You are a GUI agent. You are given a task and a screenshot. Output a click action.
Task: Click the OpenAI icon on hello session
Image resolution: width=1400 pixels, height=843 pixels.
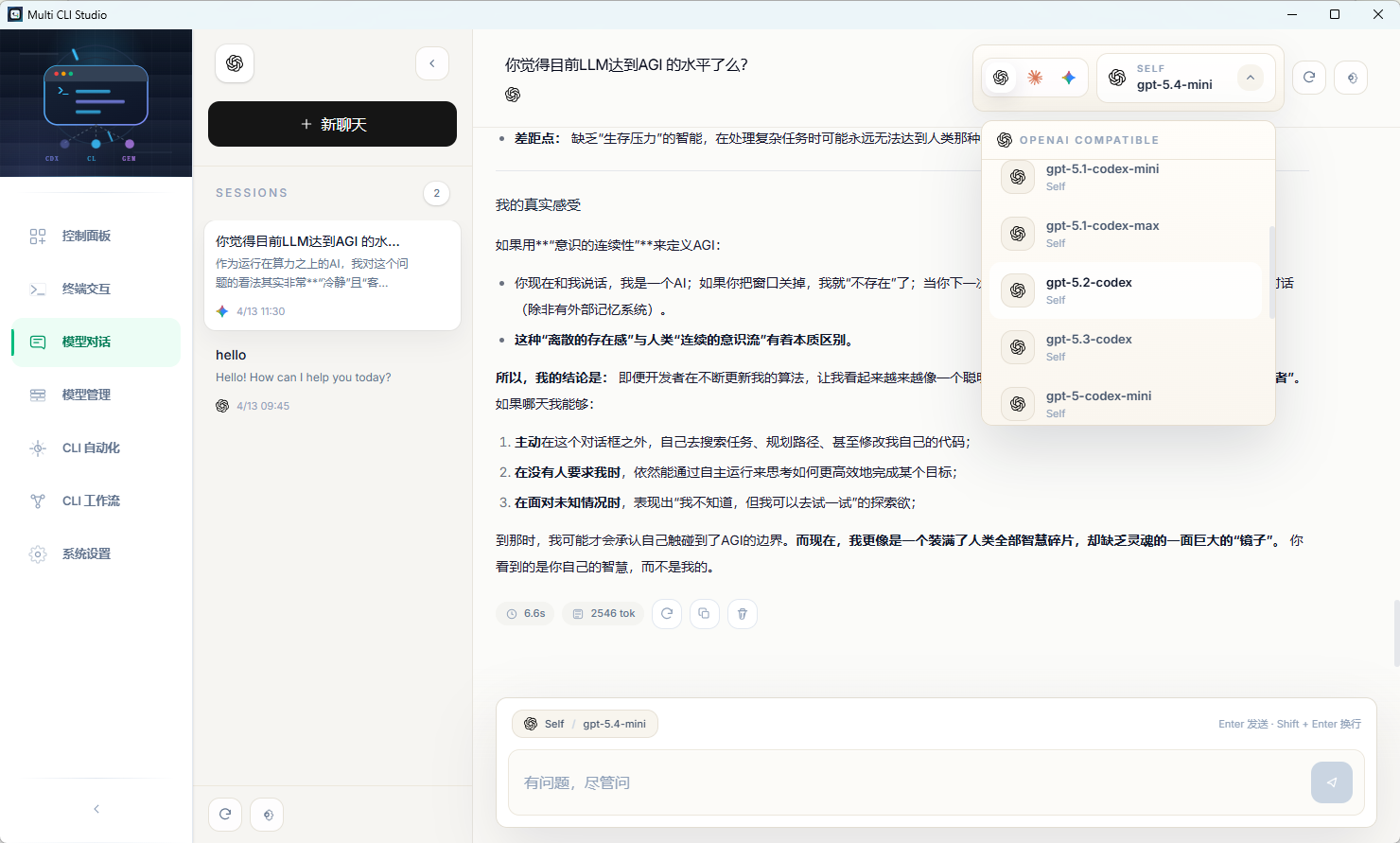[222, 406]
